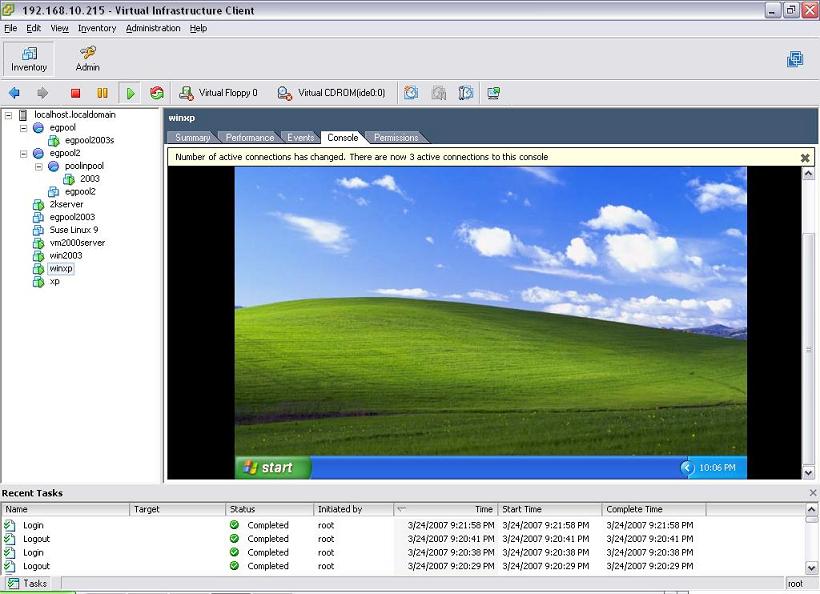Select Logout task at 9:20:41 PM
820x594 pixels.
click(403, 539)
